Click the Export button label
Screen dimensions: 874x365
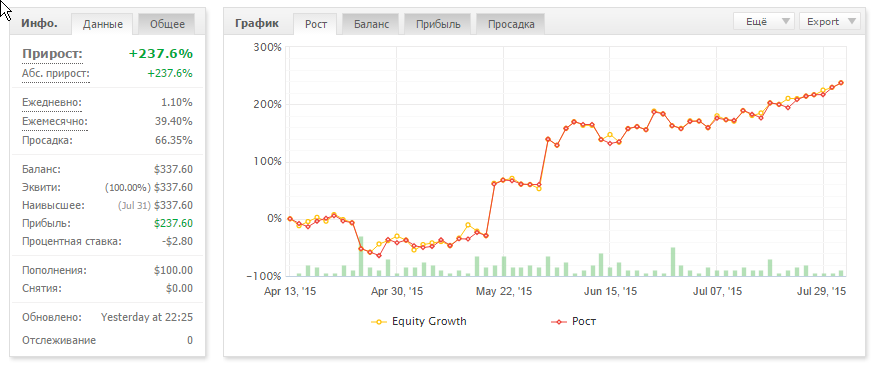823,22
